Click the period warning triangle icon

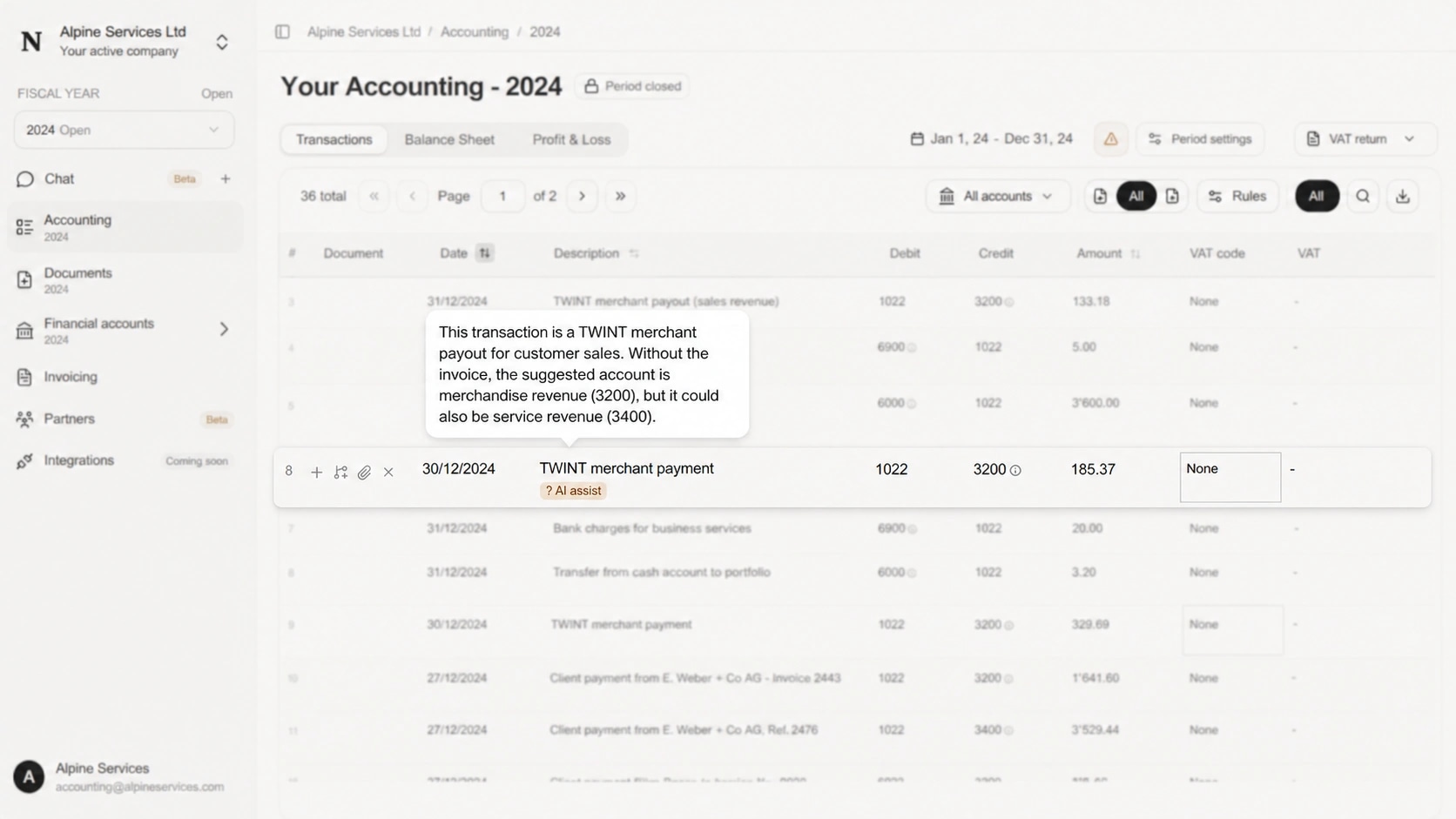[x=1111, y=139]
